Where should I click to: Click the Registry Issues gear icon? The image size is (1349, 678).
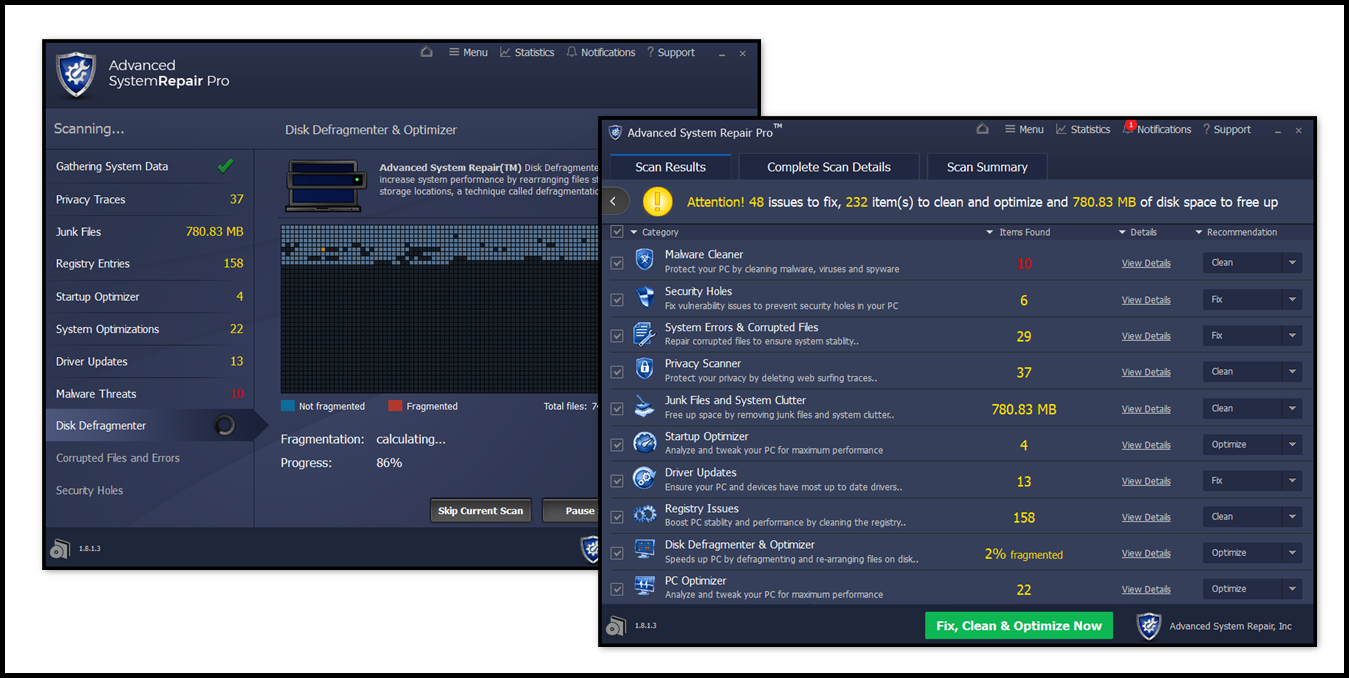click(x=644, y=515)
